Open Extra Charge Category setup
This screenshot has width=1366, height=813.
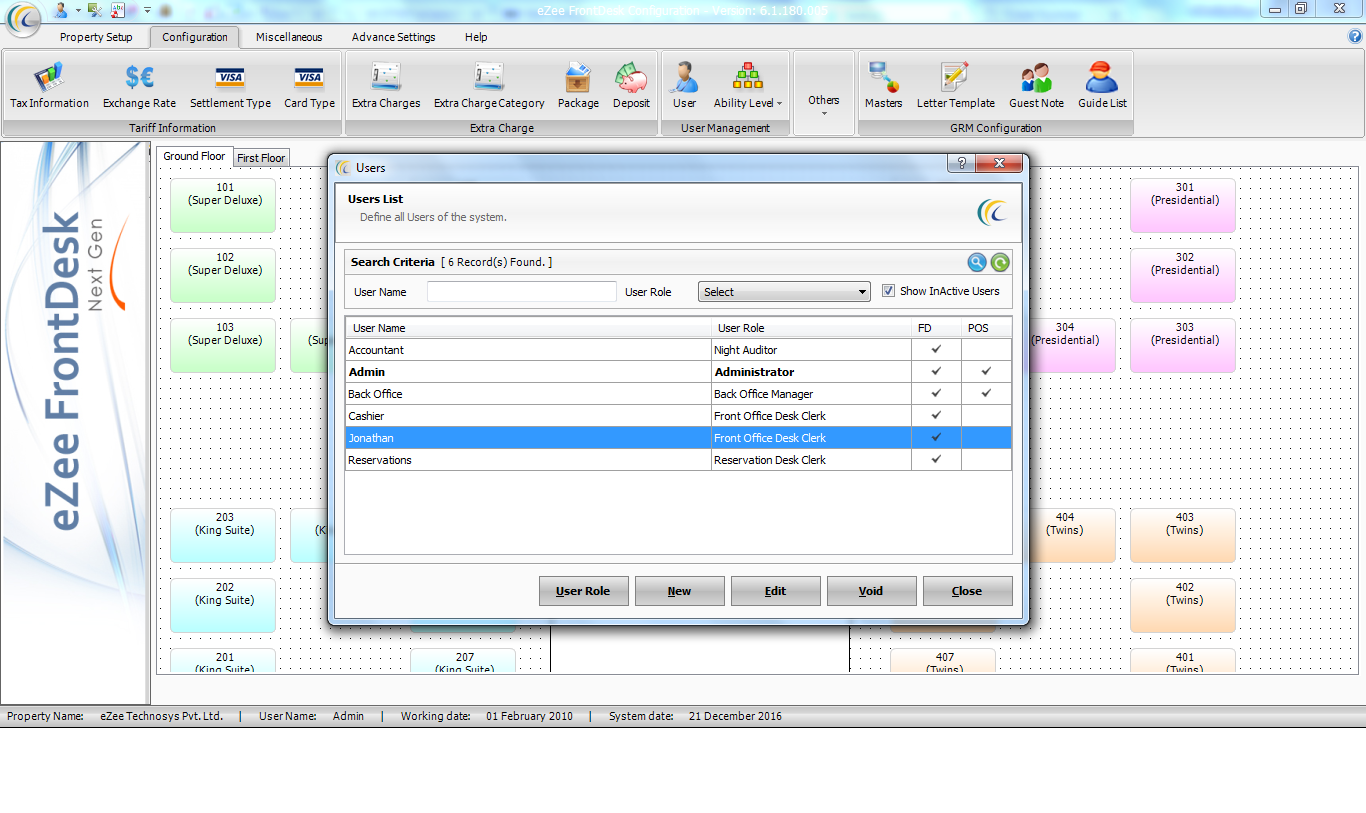point(489,86)
